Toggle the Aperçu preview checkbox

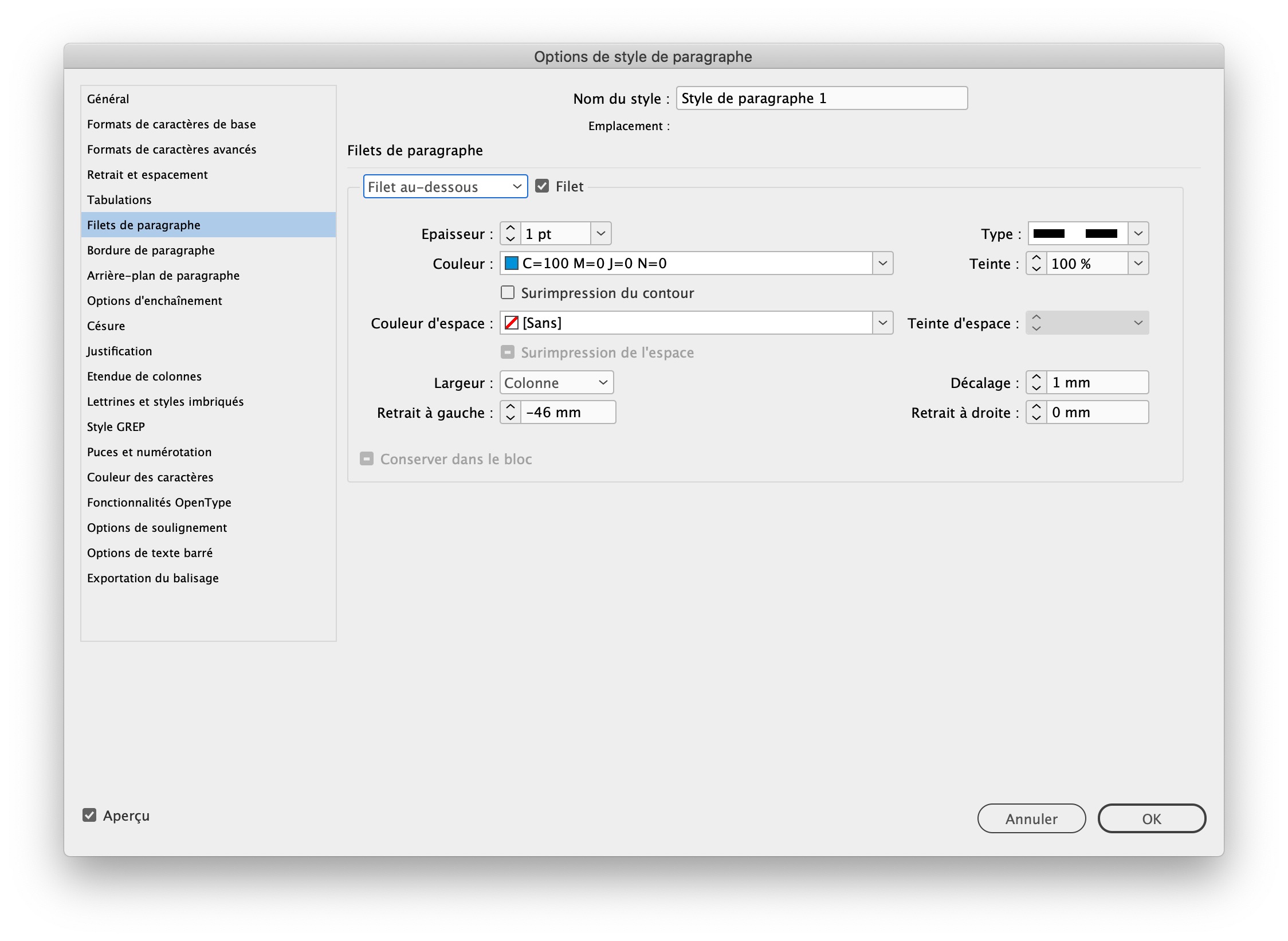pos(89,815)
